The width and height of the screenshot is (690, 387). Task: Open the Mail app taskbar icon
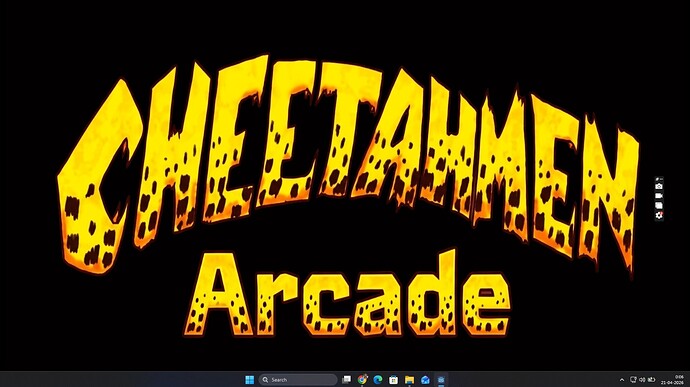pos(425,380)
